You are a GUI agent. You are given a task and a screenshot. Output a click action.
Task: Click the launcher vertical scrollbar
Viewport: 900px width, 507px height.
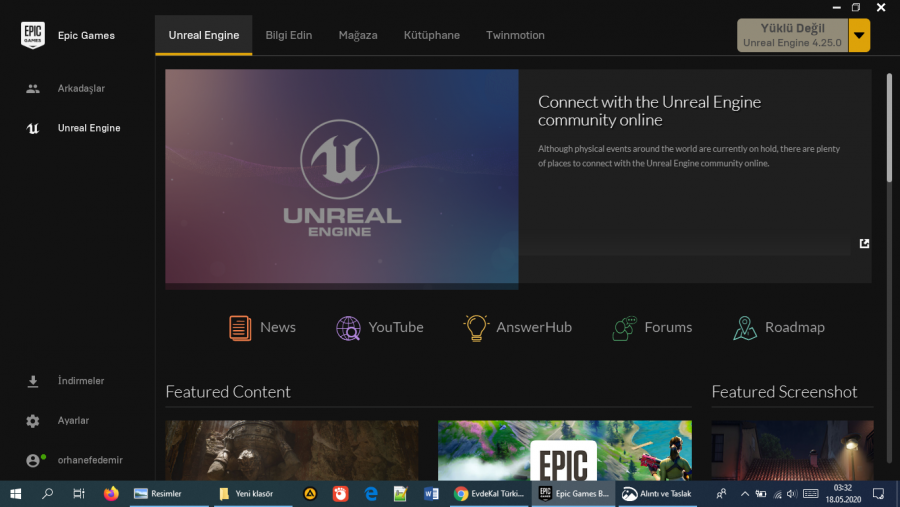click(x=889, y=127)
